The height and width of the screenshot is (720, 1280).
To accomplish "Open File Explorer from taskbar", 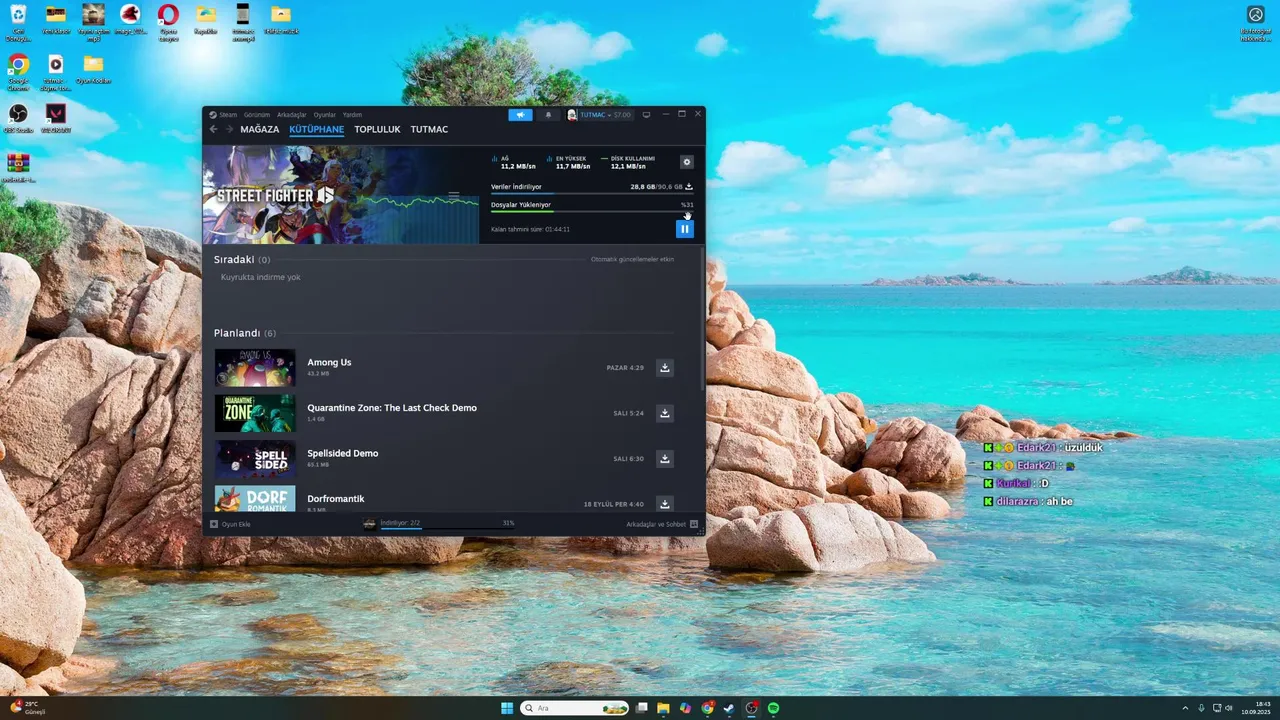I will point(663,708).
